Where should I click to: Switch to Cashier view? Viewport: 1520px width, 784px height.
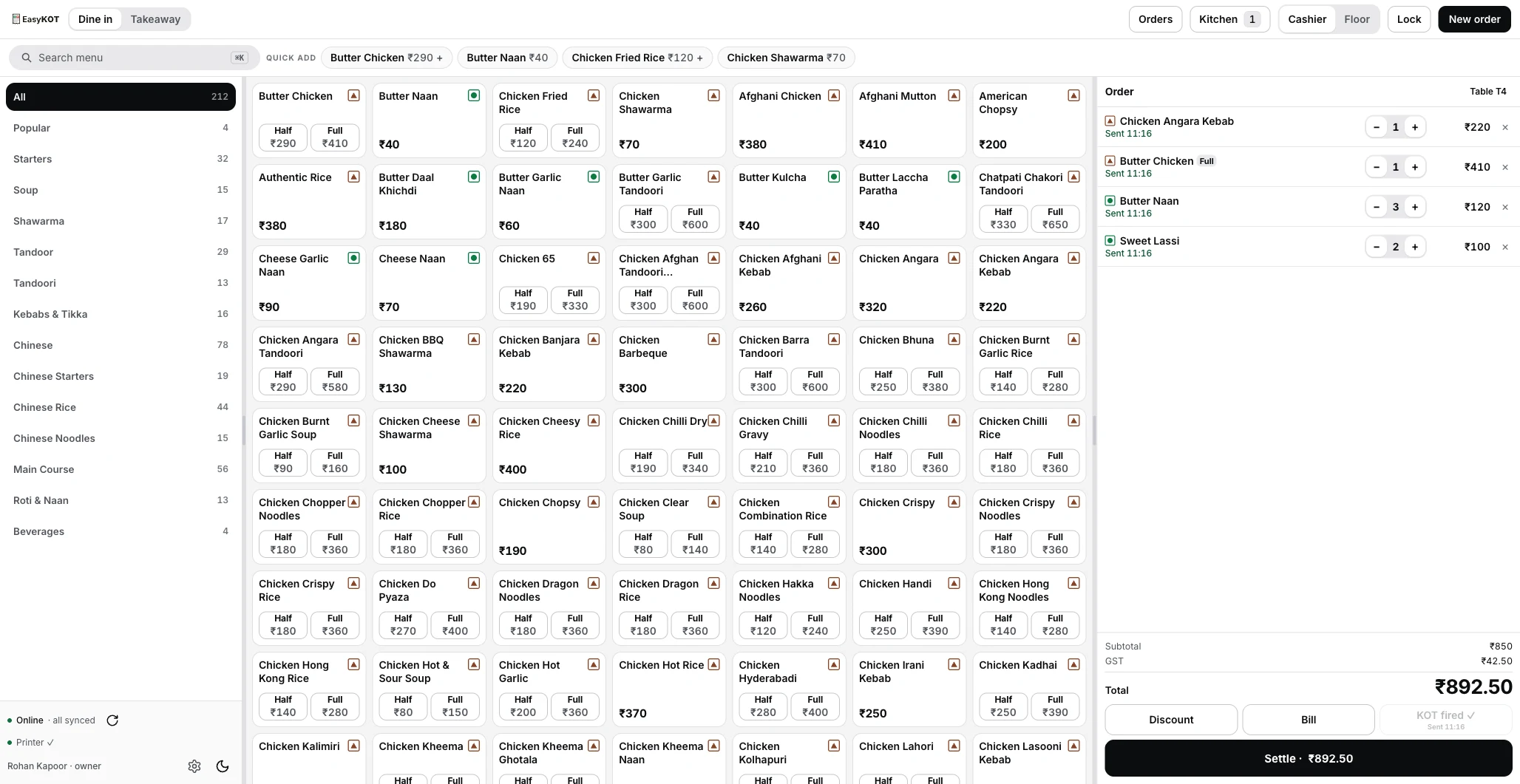[1307, 19]
